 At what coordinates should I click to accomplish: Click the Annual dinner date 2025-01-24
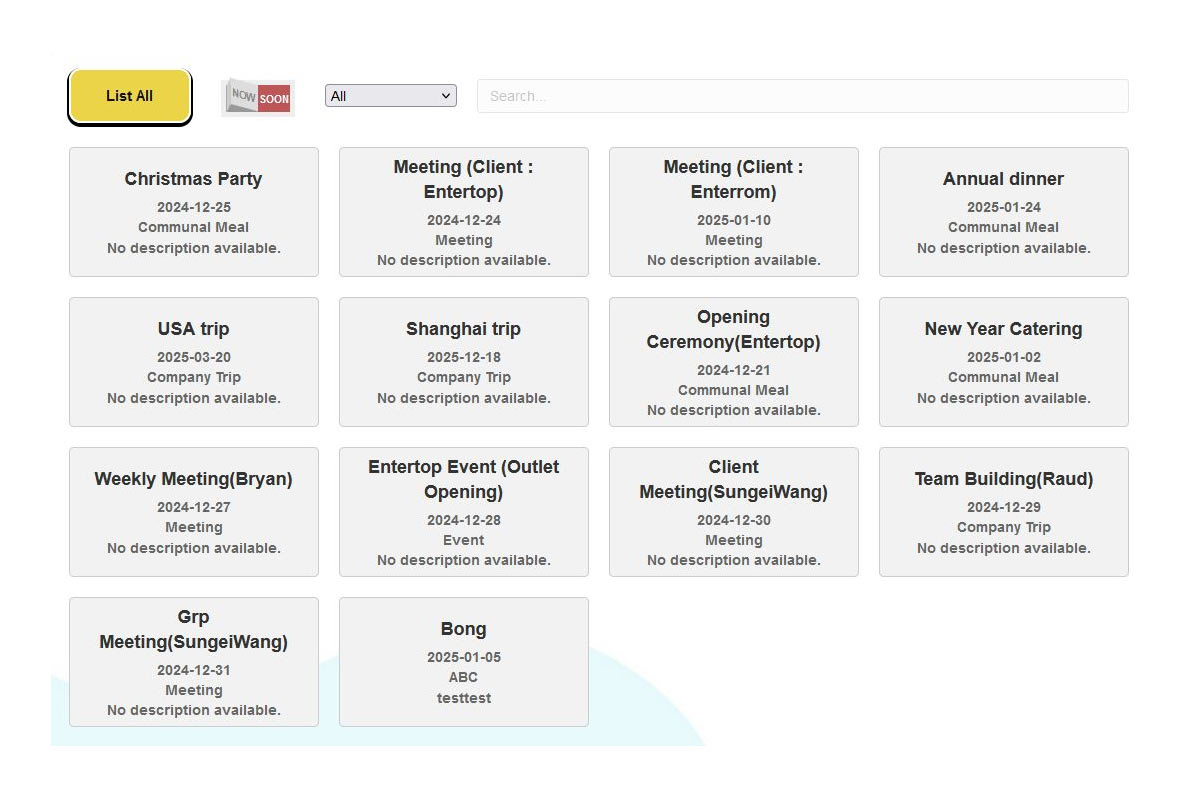(x=1003, y=207)
